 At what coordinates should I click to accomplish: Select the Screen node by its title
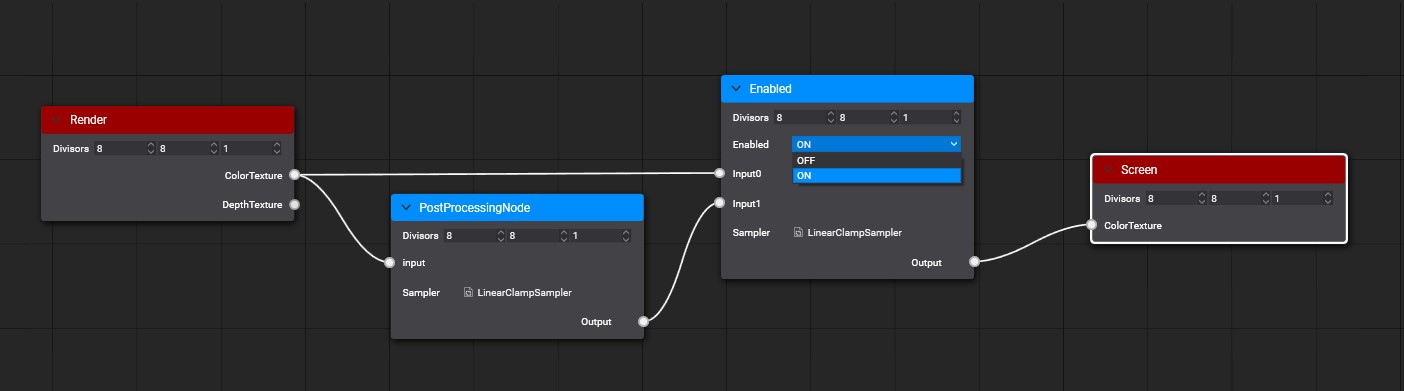[1139, 170]
